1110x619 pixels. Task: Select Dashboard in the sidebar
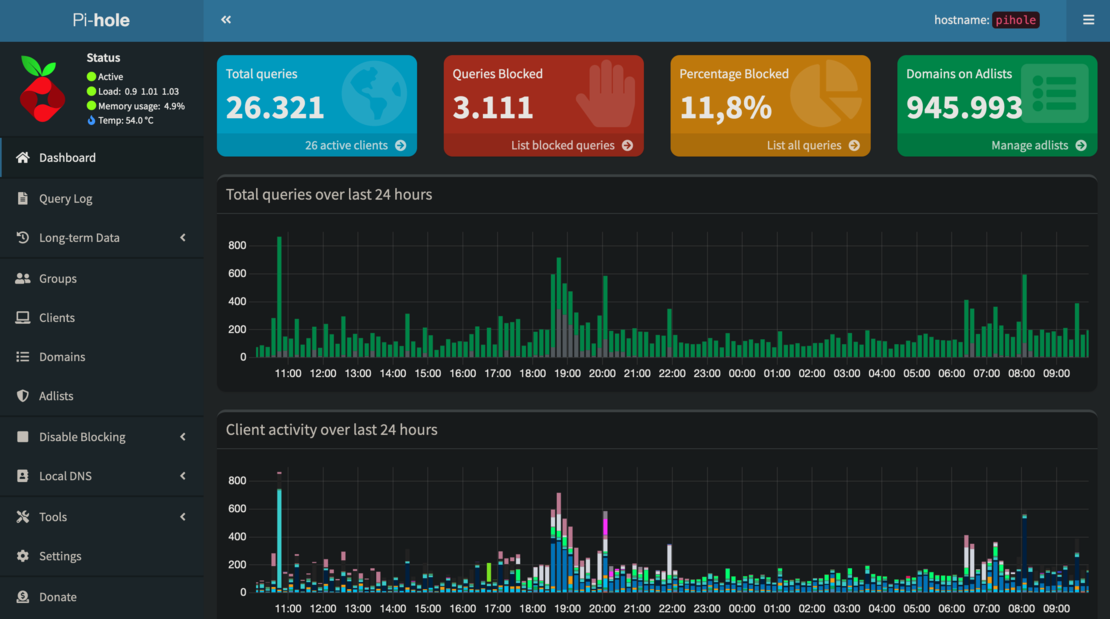click(67, 158)
